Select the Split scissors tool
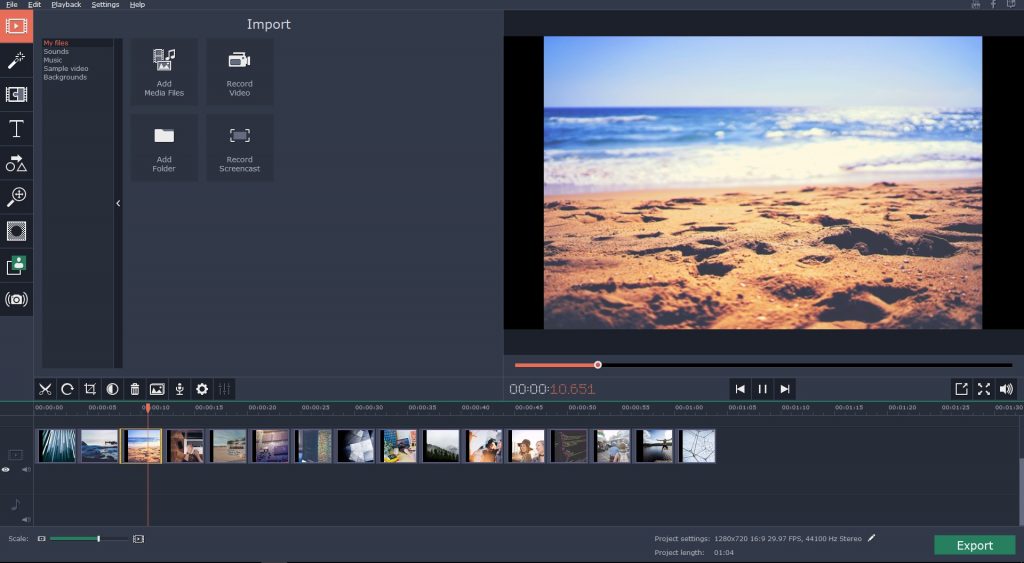This screenshot has width=1024, height=563. pos(45,389)
